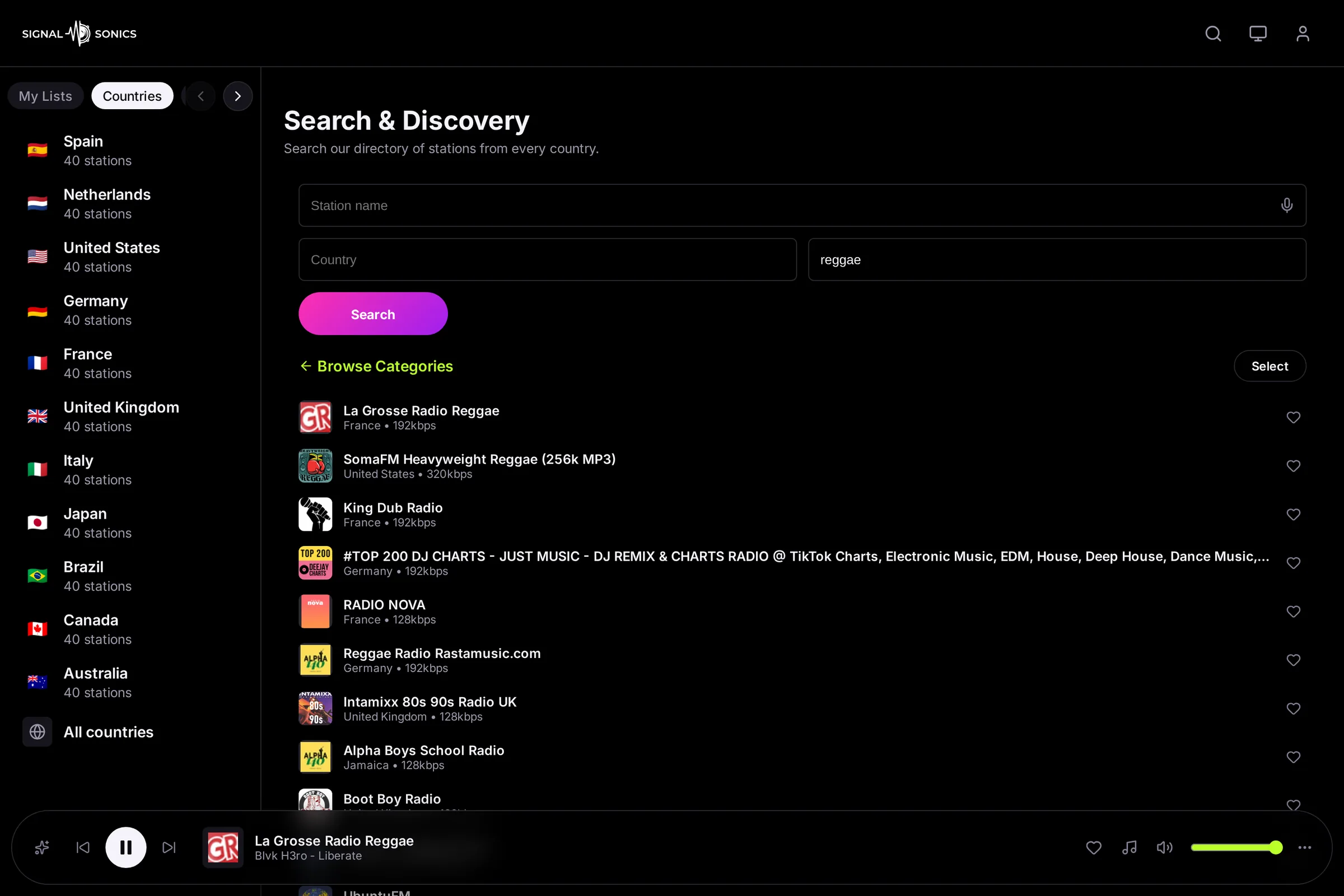Image resolution: width=1344 pixels, height=896 pixels.
Task: Open song info music note icon
Action: (1129, 847)
